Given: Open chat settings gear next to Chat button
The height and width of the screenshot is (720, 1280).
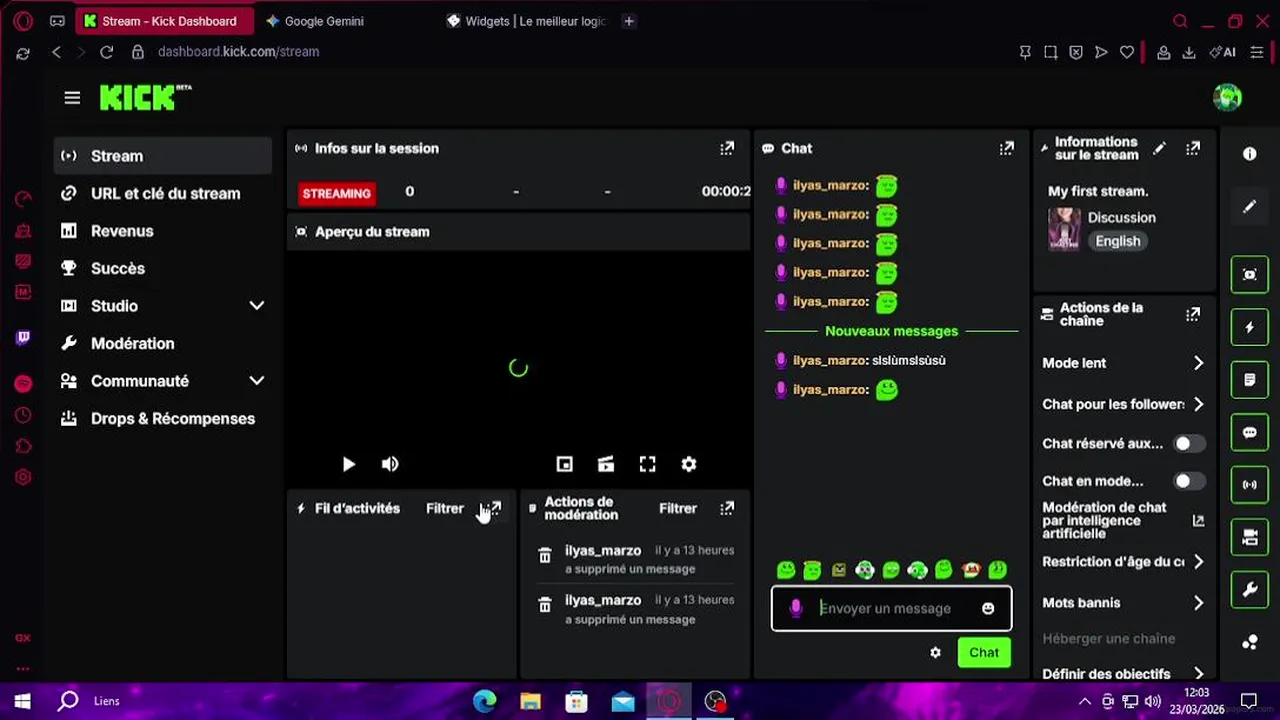Looking at the screenshot, I should (935, 652).
